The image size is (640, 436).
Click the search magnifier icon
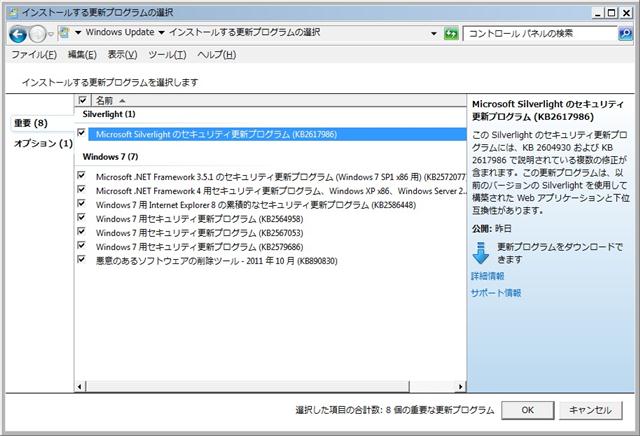[x=625, y=33]
